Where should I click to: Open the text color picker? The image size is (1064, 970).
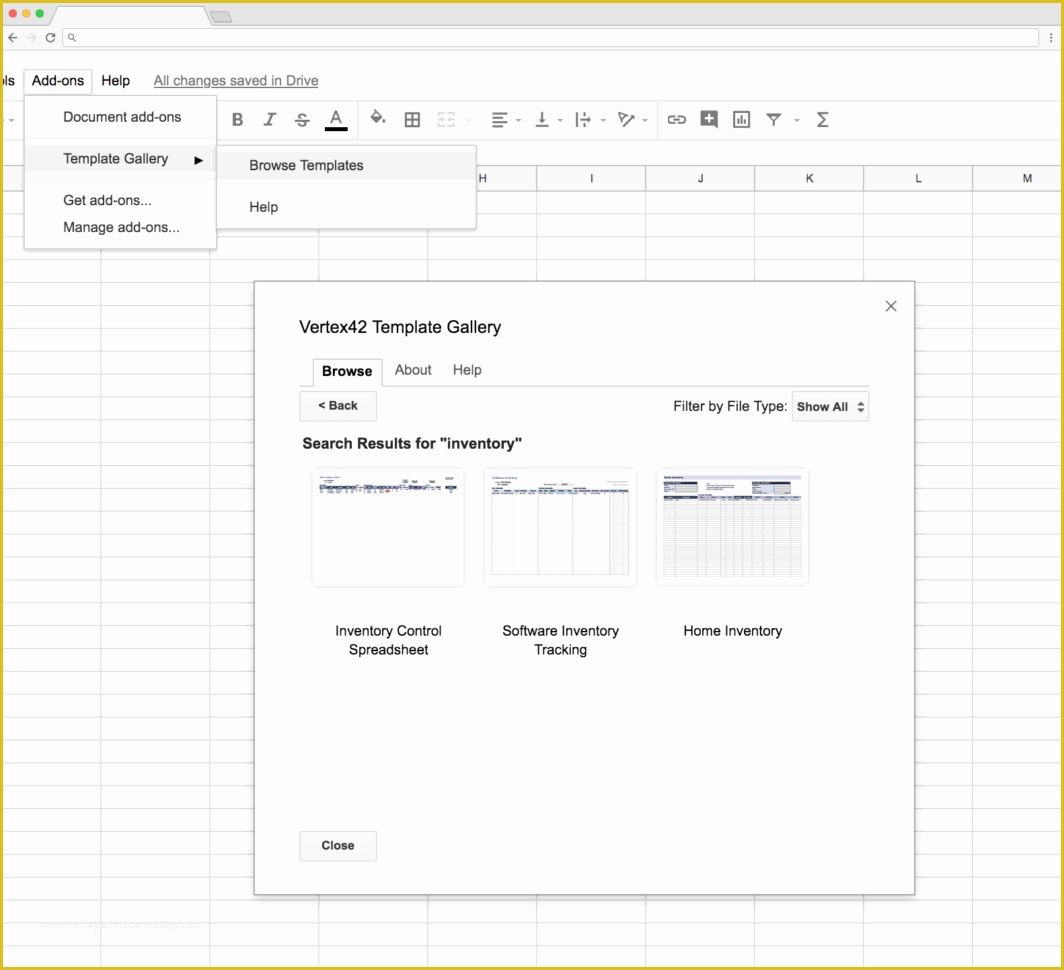coord(335,119)
